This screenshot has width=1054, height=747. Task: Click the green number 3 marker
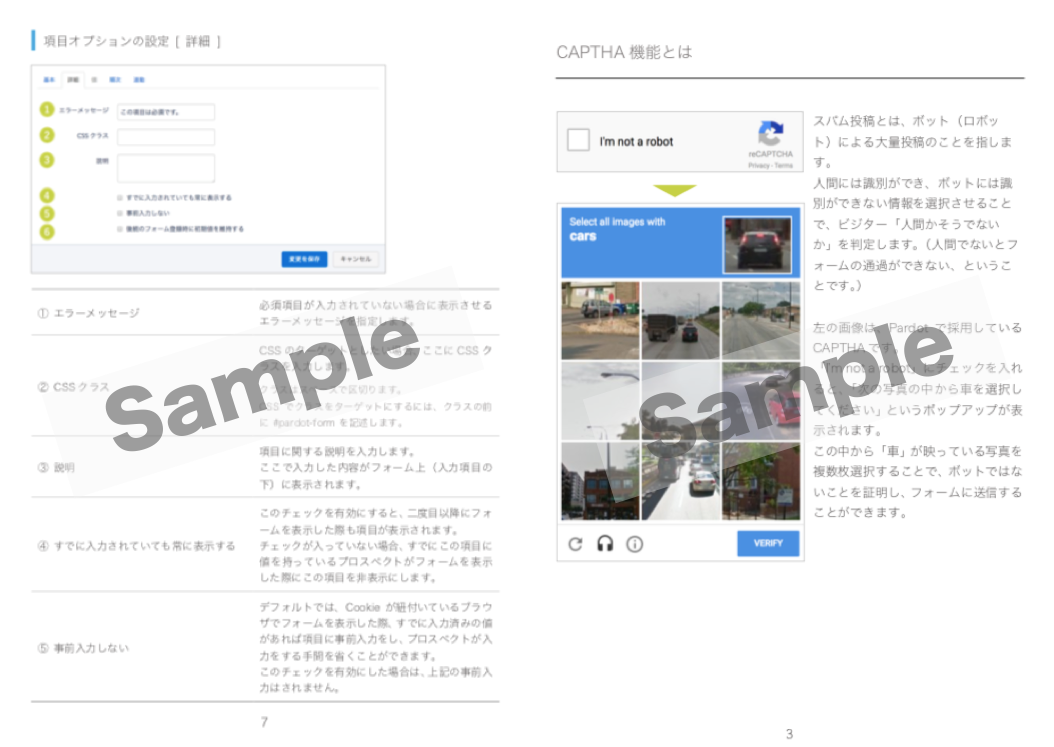click(46, 160)
